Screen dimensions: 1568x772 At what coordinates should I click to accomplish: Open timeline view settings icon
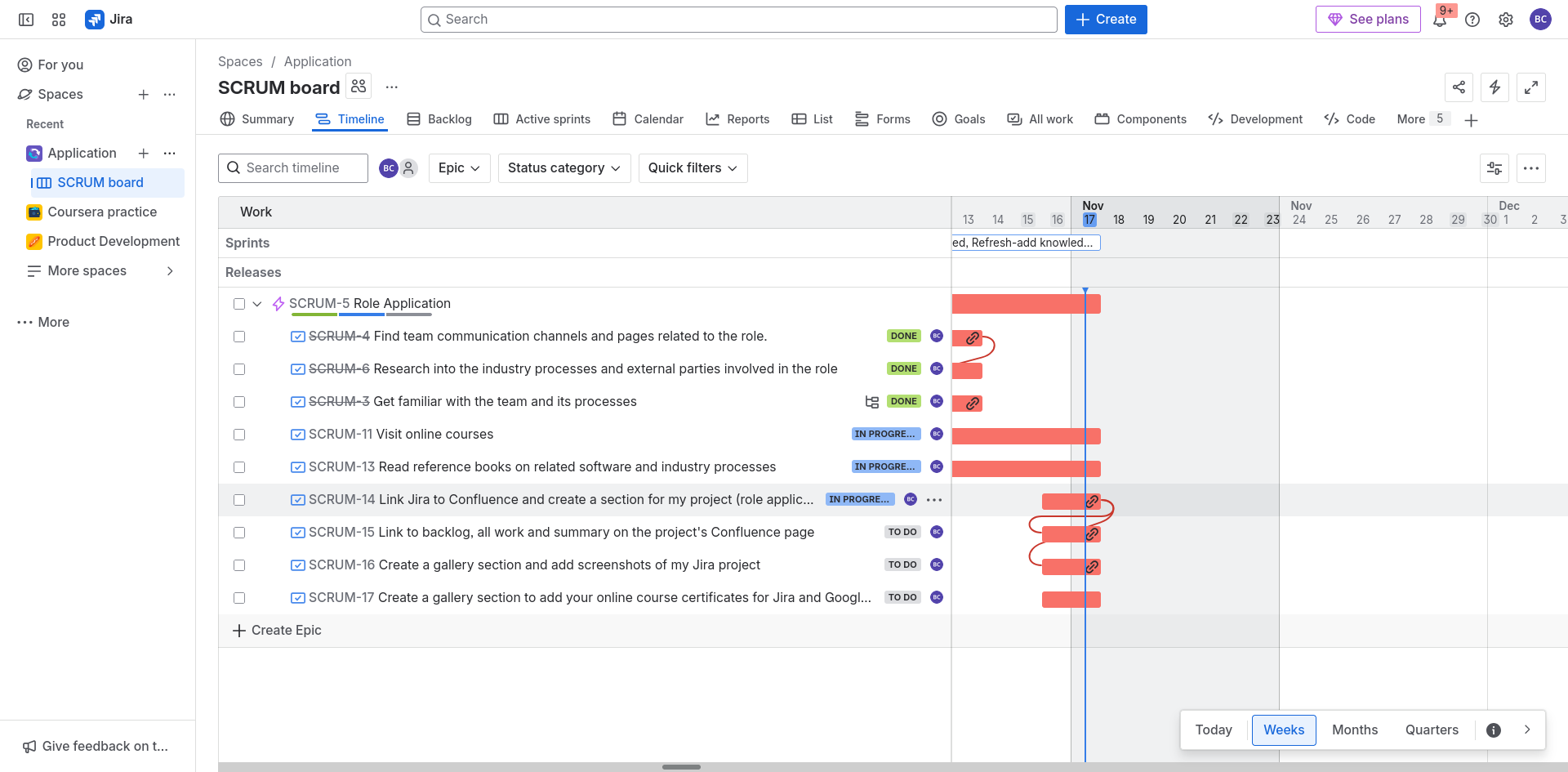pos(1494,168)
